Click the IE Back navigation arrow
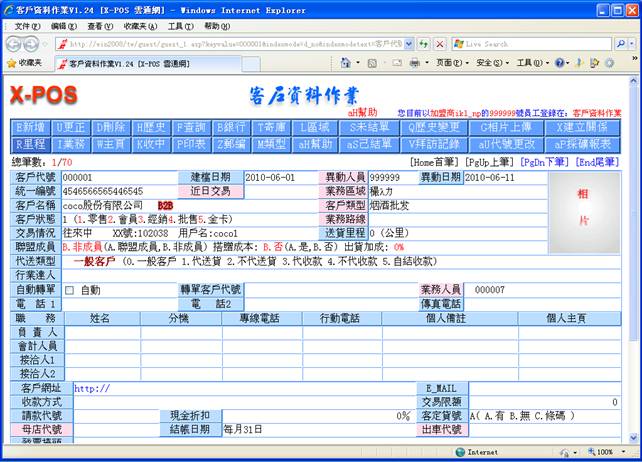The height and width of the screenshot is (462, 642). [15, 44]
